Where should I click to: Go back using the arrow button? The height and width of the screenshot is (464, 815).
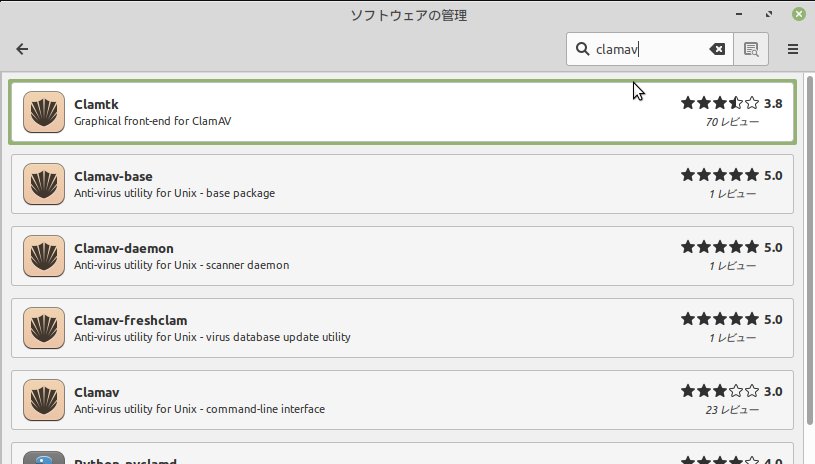(x=22, y=49)
